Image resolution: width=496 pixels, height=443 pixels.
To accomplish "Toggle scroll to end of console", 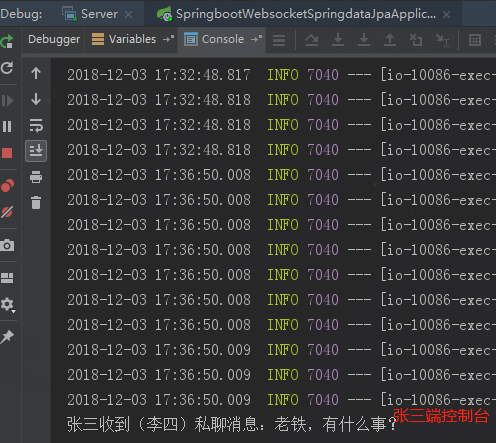I will coord(36,151).
